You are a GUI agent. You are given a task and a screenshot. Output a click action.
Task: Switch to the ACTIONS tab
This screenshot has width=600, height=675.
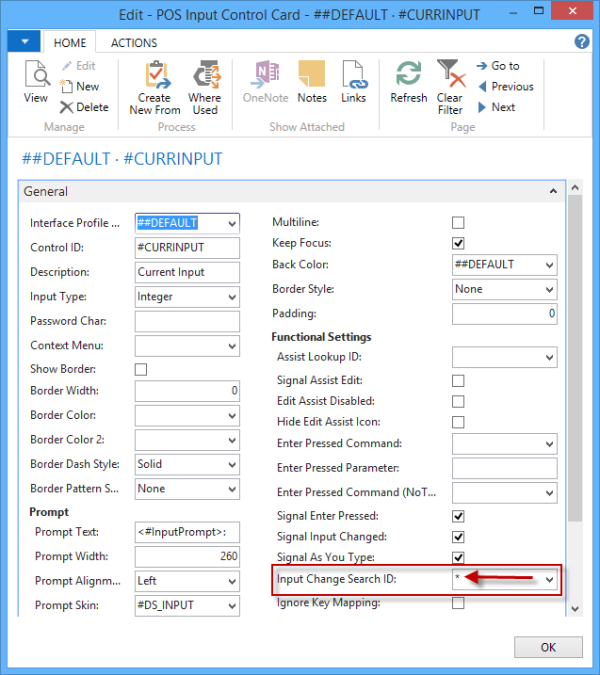click(x=134, y=43)
